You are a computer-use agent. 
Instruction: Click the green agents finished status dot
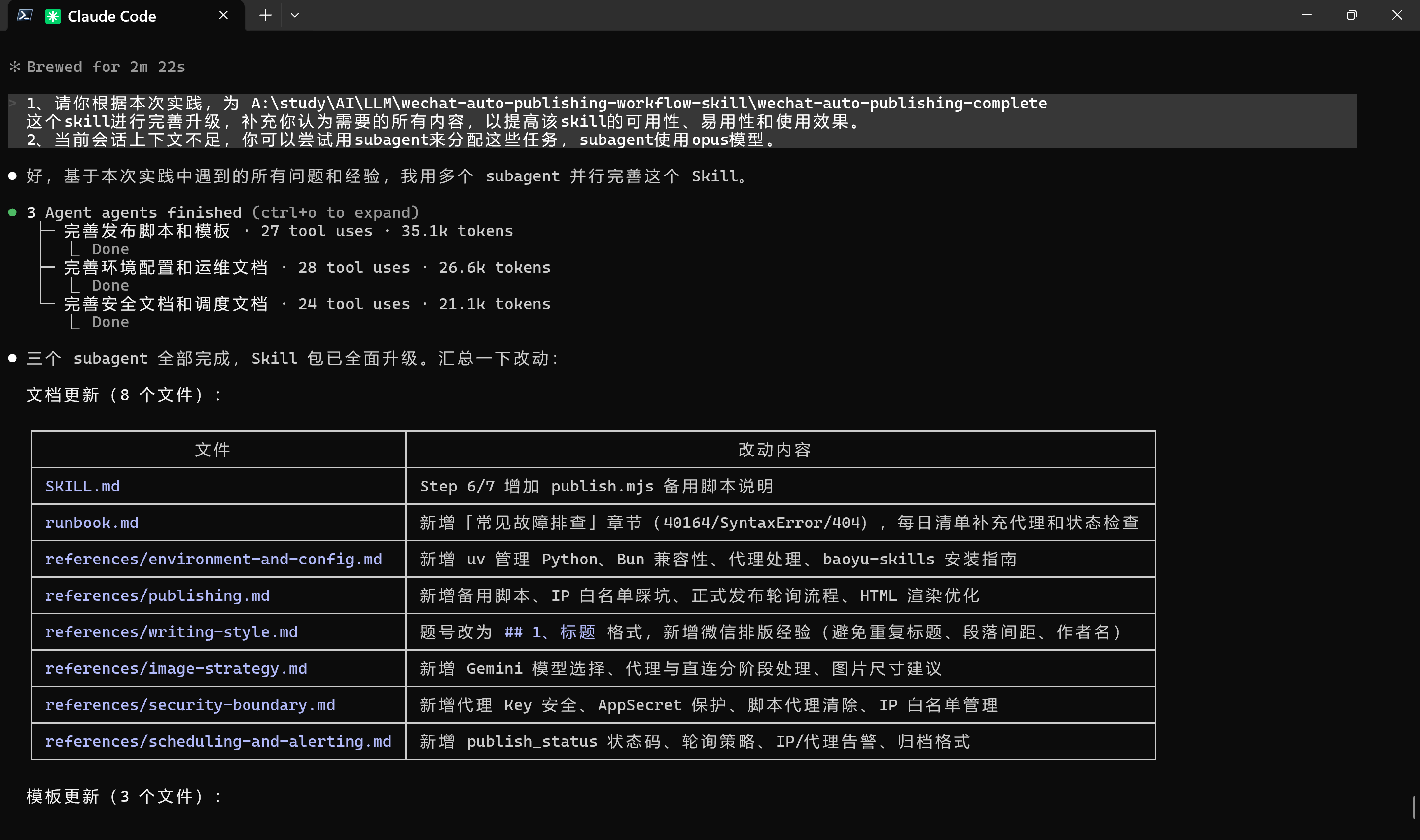pos(12,212)
